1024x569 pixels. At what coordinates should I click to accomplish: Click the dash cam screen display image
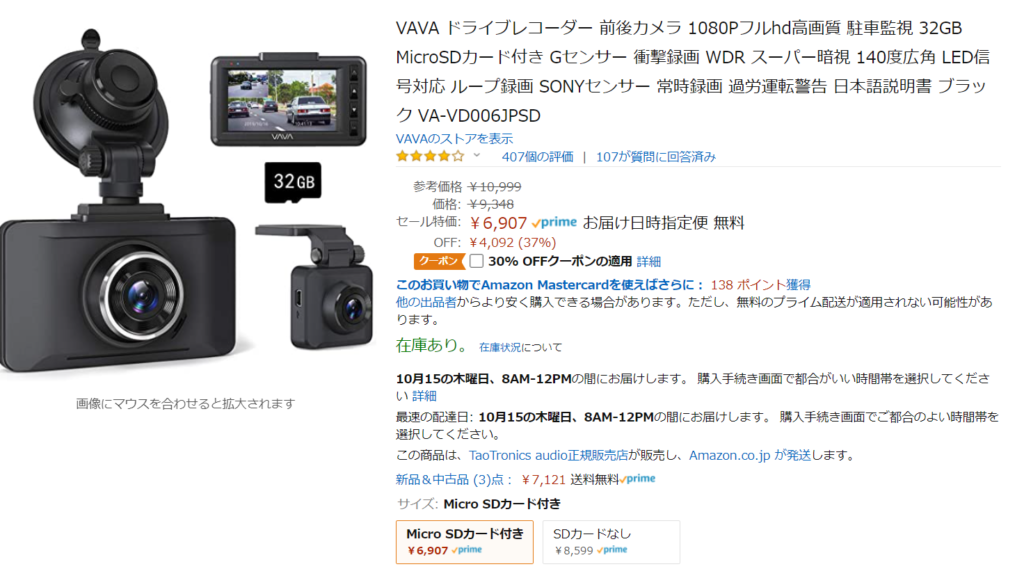click(x=288, y=99)
